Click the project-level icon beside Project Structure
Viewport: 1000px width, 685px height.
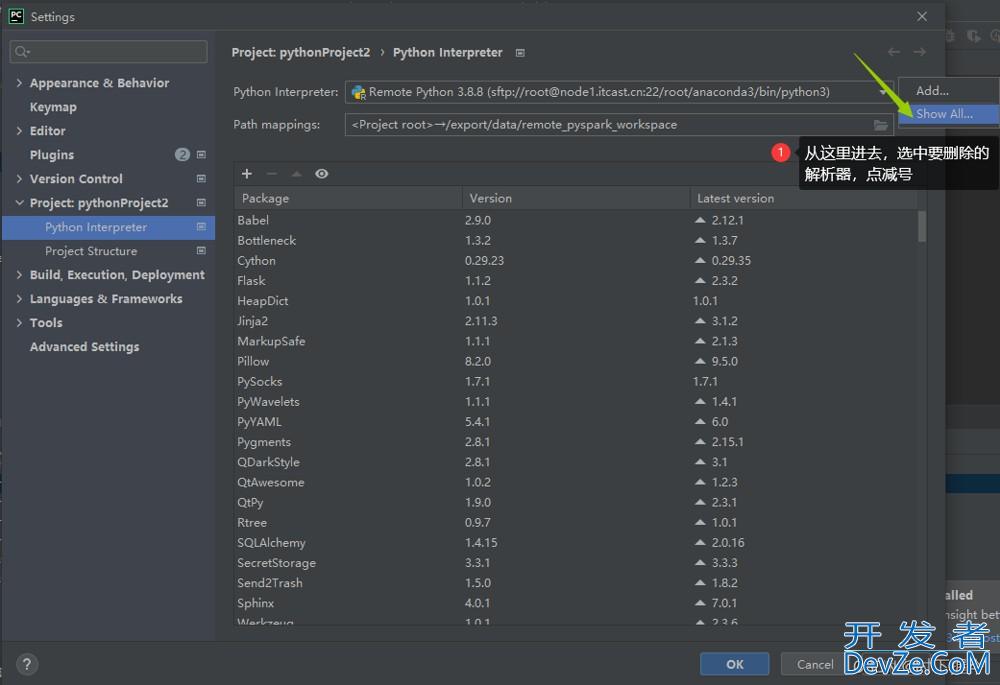202,251
